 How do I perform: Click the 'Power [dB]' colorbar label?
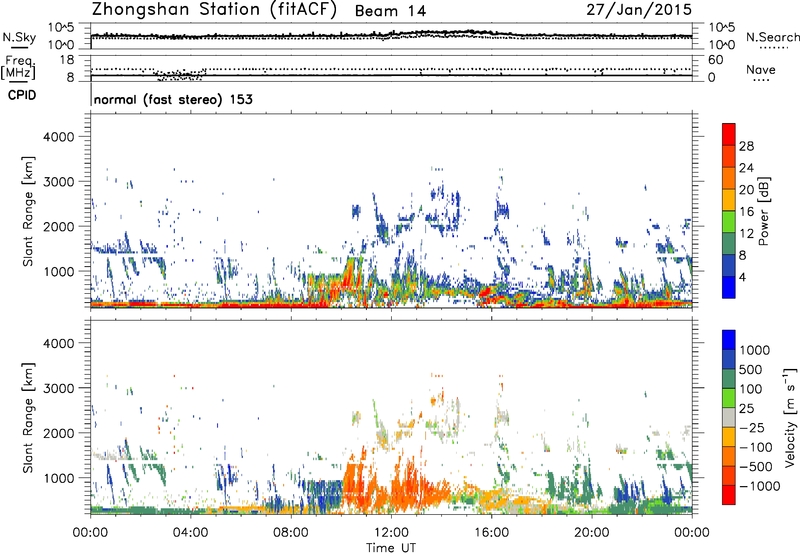(x=763, y=211)
